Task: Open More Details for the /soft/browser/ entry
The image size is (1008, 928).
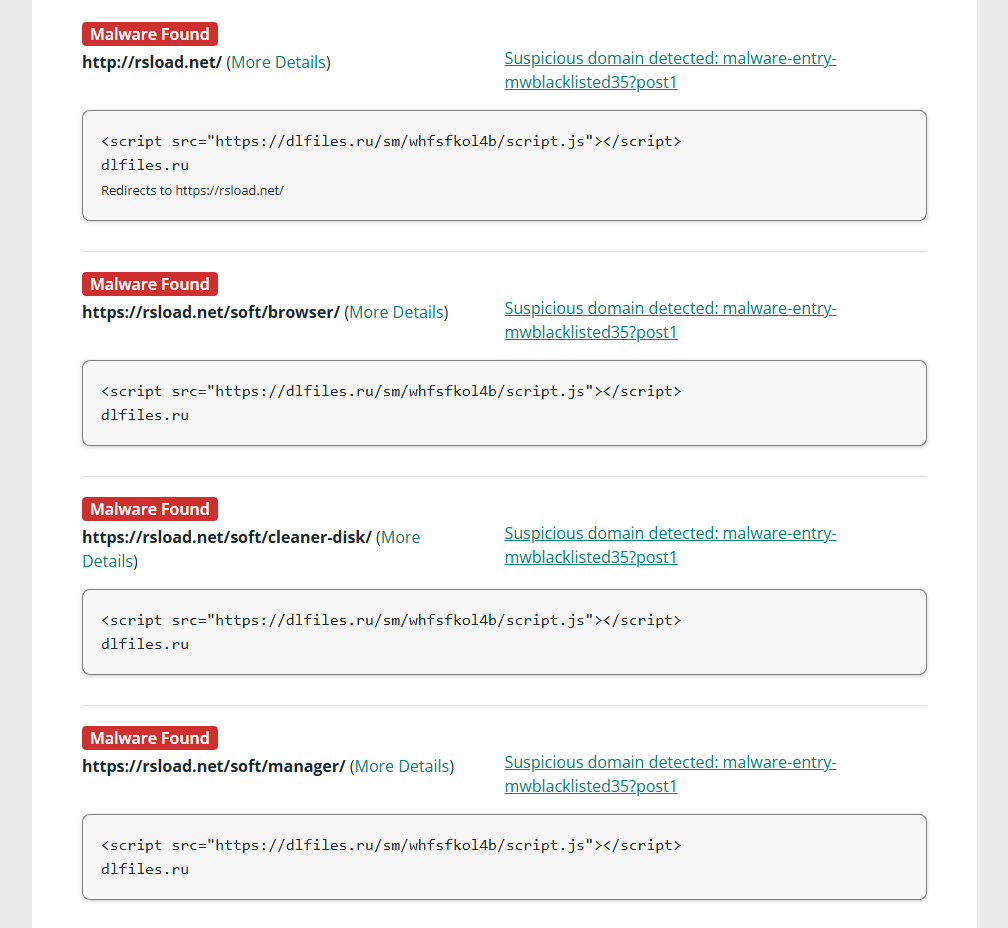Action: click(396, 312)
